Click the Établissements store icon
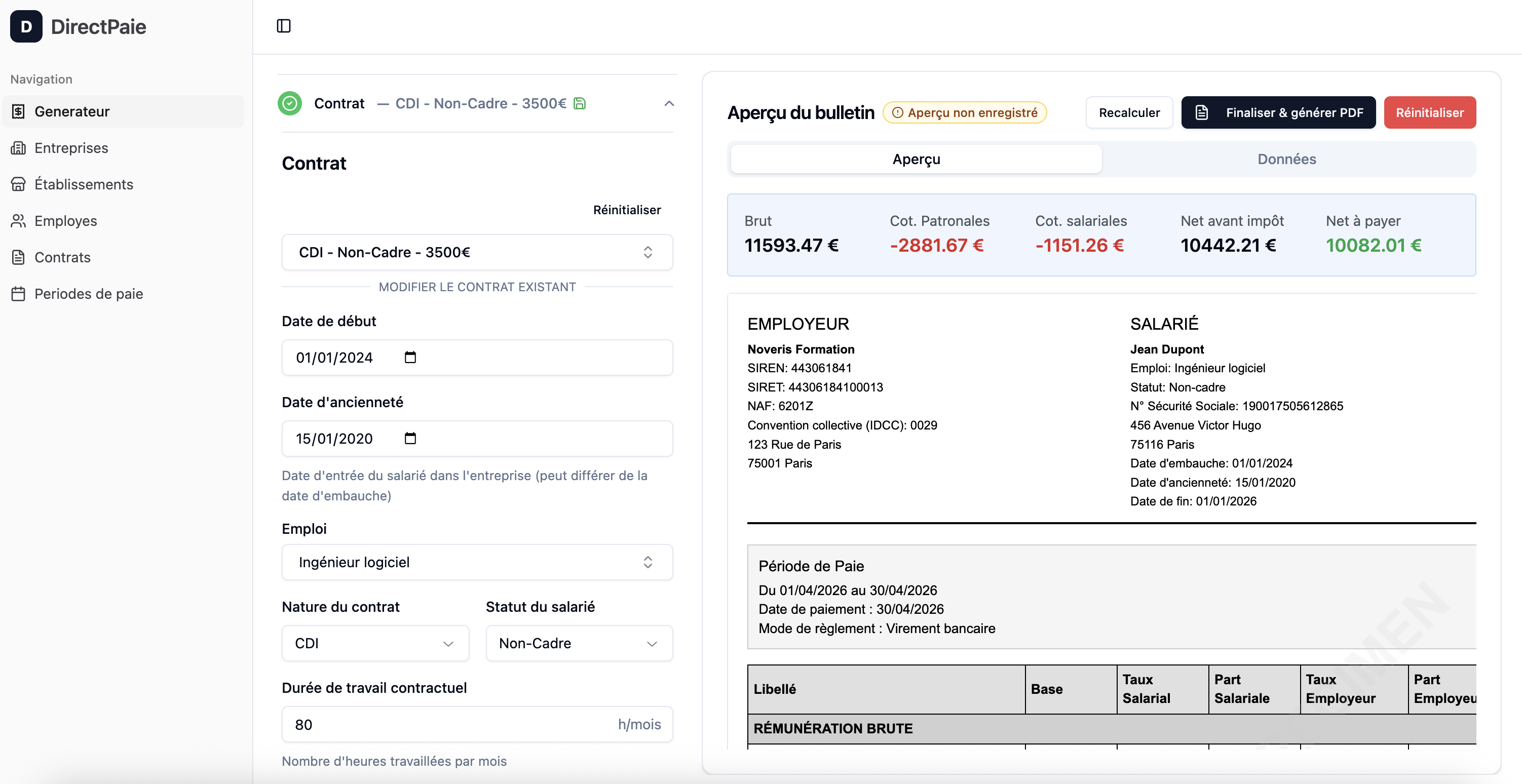Image resolution: width=1522 pixels, height=784 pixels. [x=18, y=184]
